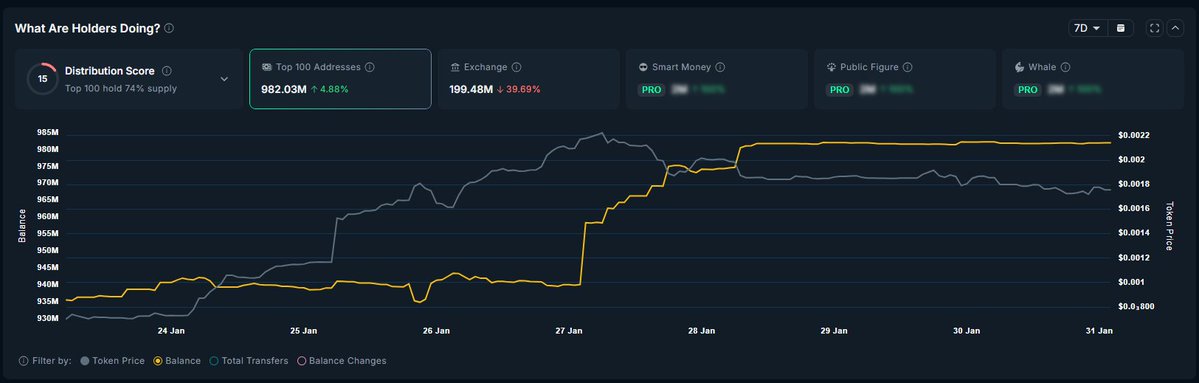The image size is (1199, 383).
Task: Click the '985M' balance axis label
Action: [47, 132]
